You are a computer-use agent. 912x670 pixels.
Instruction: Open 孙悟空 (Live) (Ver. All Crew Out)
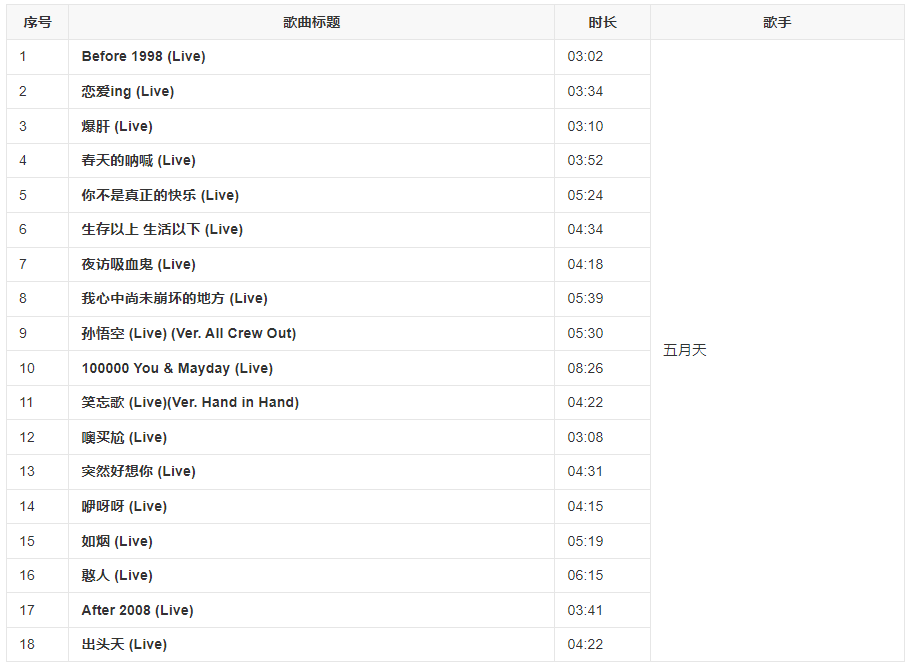188,333
